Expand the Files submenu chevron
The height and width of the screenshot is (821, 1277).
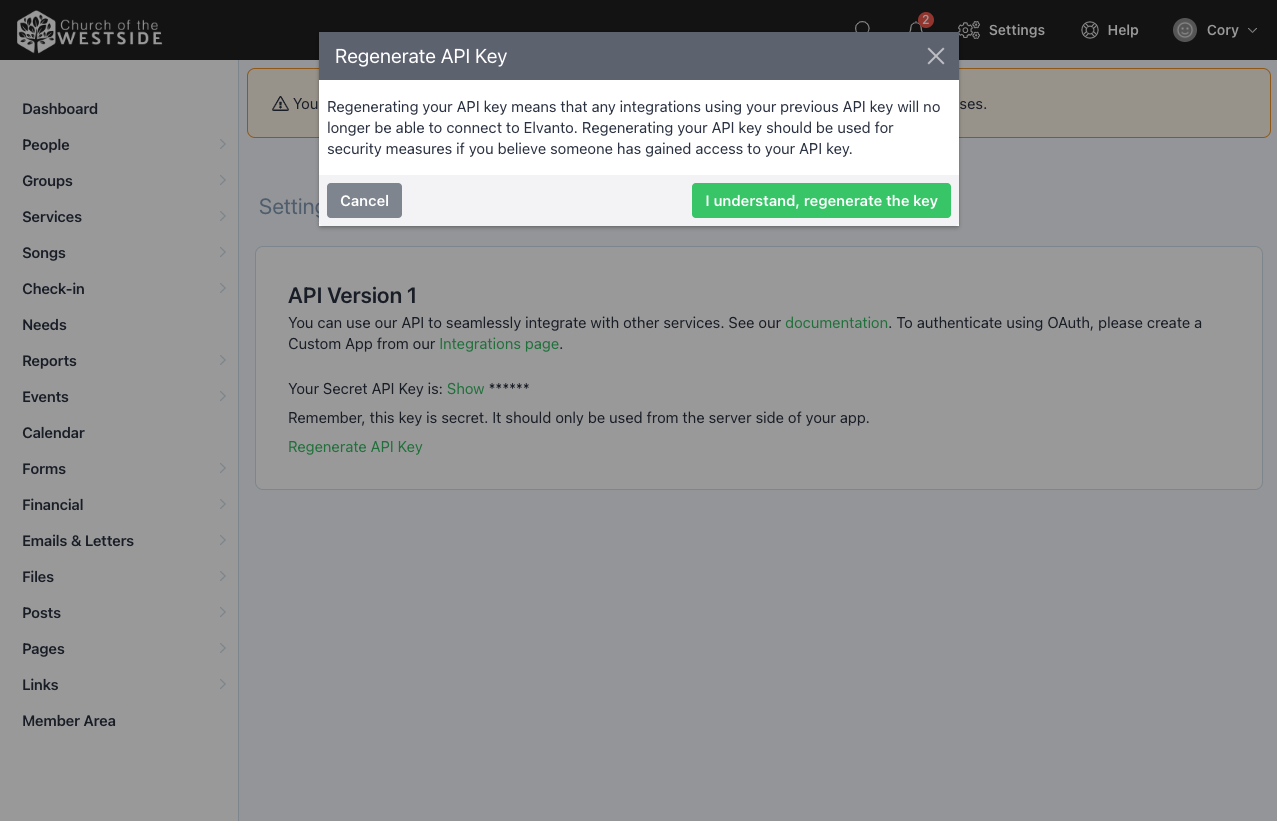tap(222, 577)
